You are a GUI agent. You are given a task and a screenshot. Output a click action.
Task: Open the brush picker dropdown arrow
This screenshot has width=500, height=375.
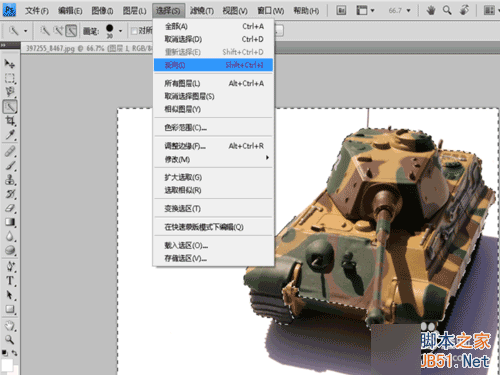point(120,31)
